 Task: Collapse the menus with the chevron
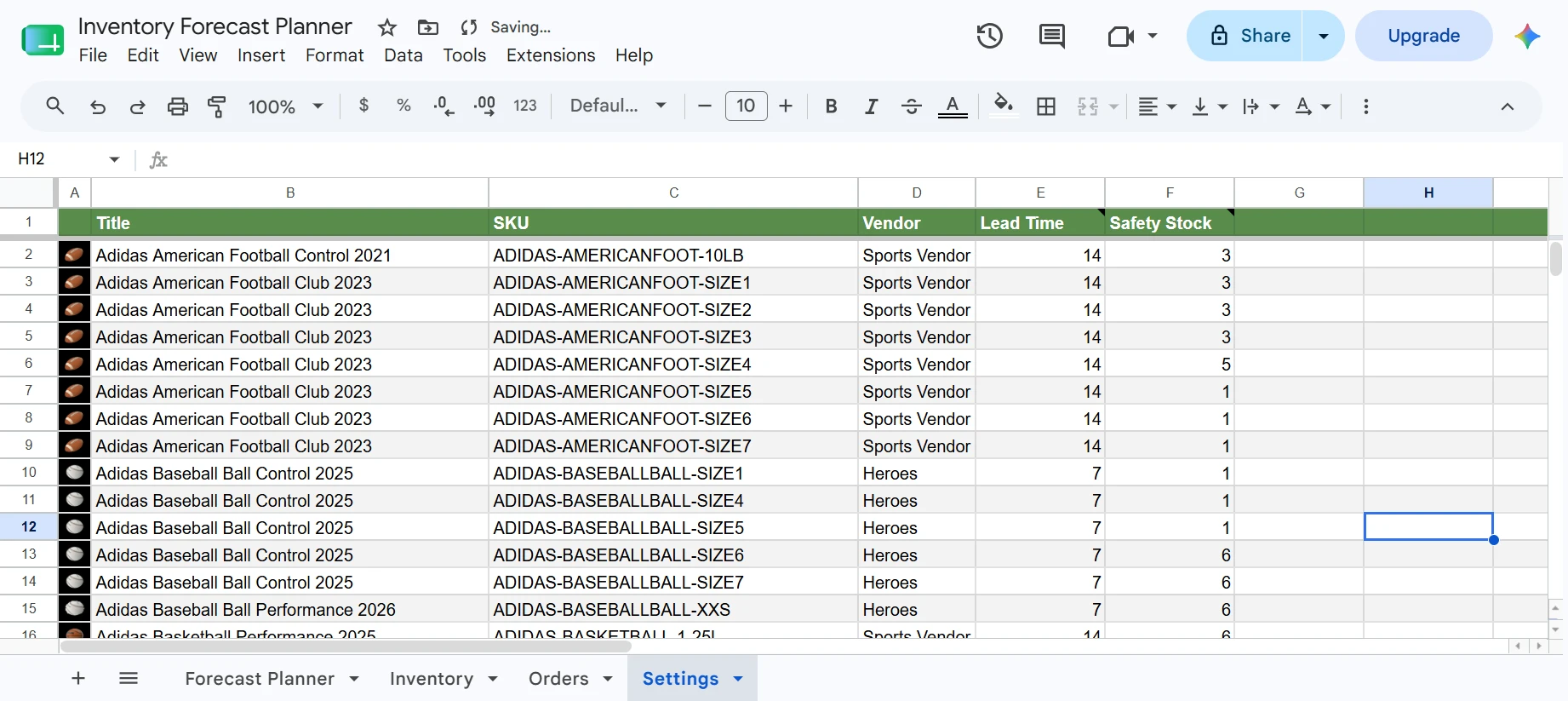[1507, 106]
